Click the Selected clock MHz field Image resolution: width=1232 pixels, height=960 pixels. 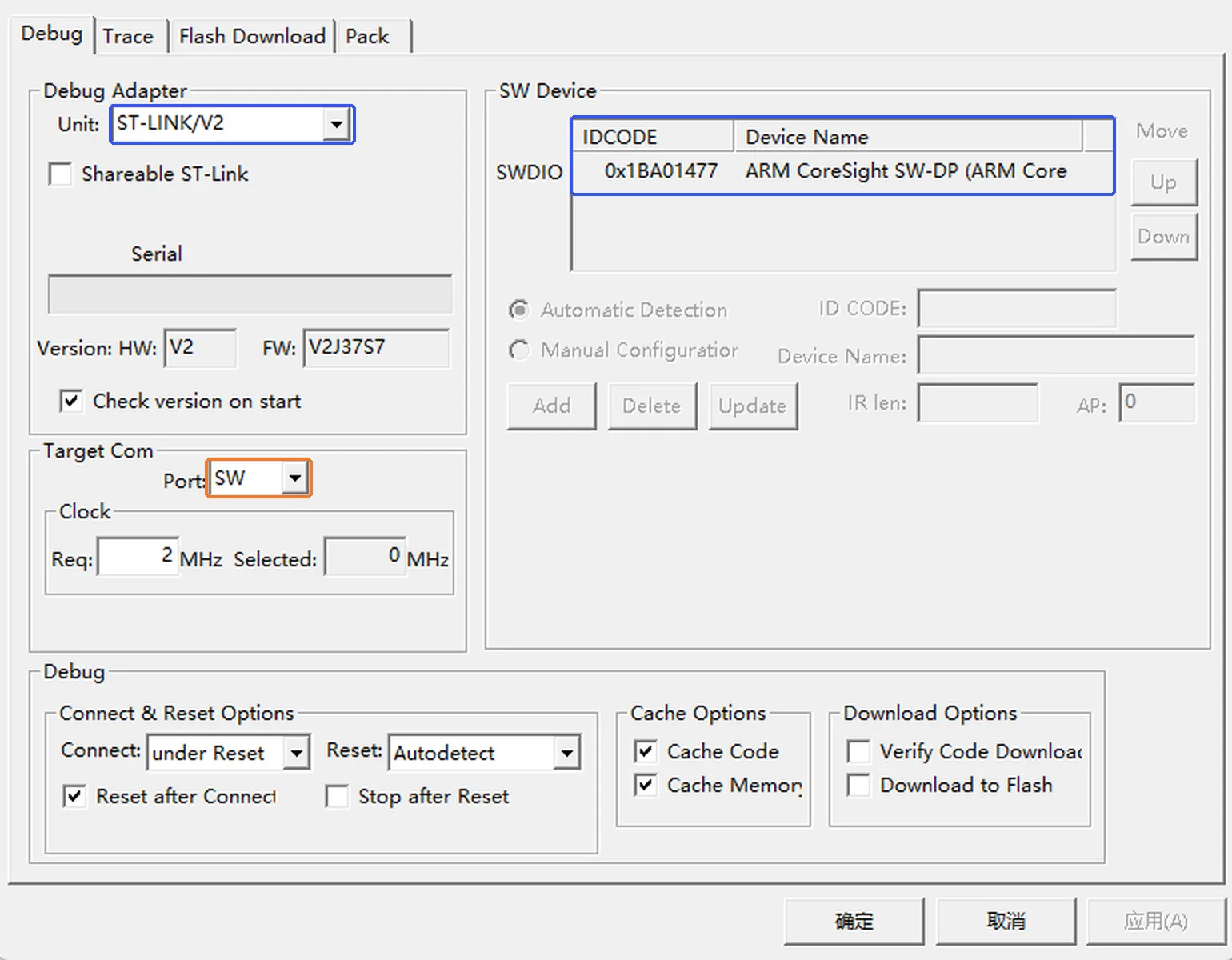[x=365, y=557]
